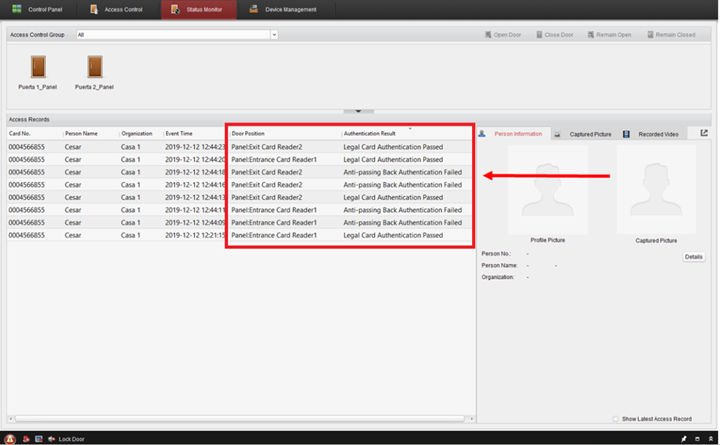
Task: Click the Remain Closed button
Action: (x=671, y=35)
